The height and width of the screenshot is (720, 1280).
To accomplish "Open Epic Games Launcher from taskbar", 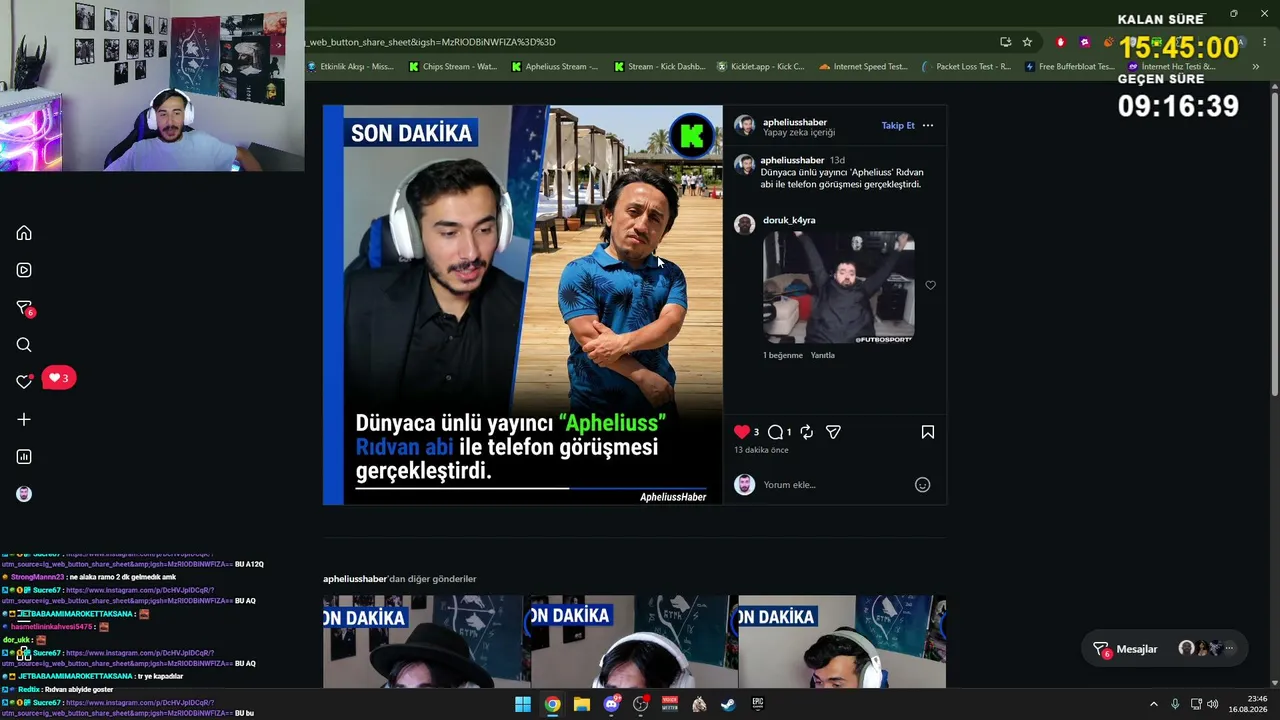I will point(758,704).
